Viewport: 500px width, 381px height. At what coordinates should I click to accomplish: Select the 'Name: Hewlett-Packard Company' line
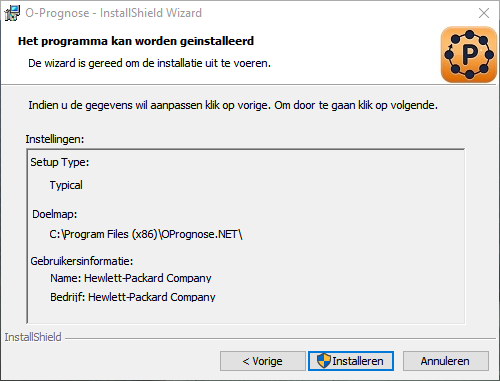(131, 278)
